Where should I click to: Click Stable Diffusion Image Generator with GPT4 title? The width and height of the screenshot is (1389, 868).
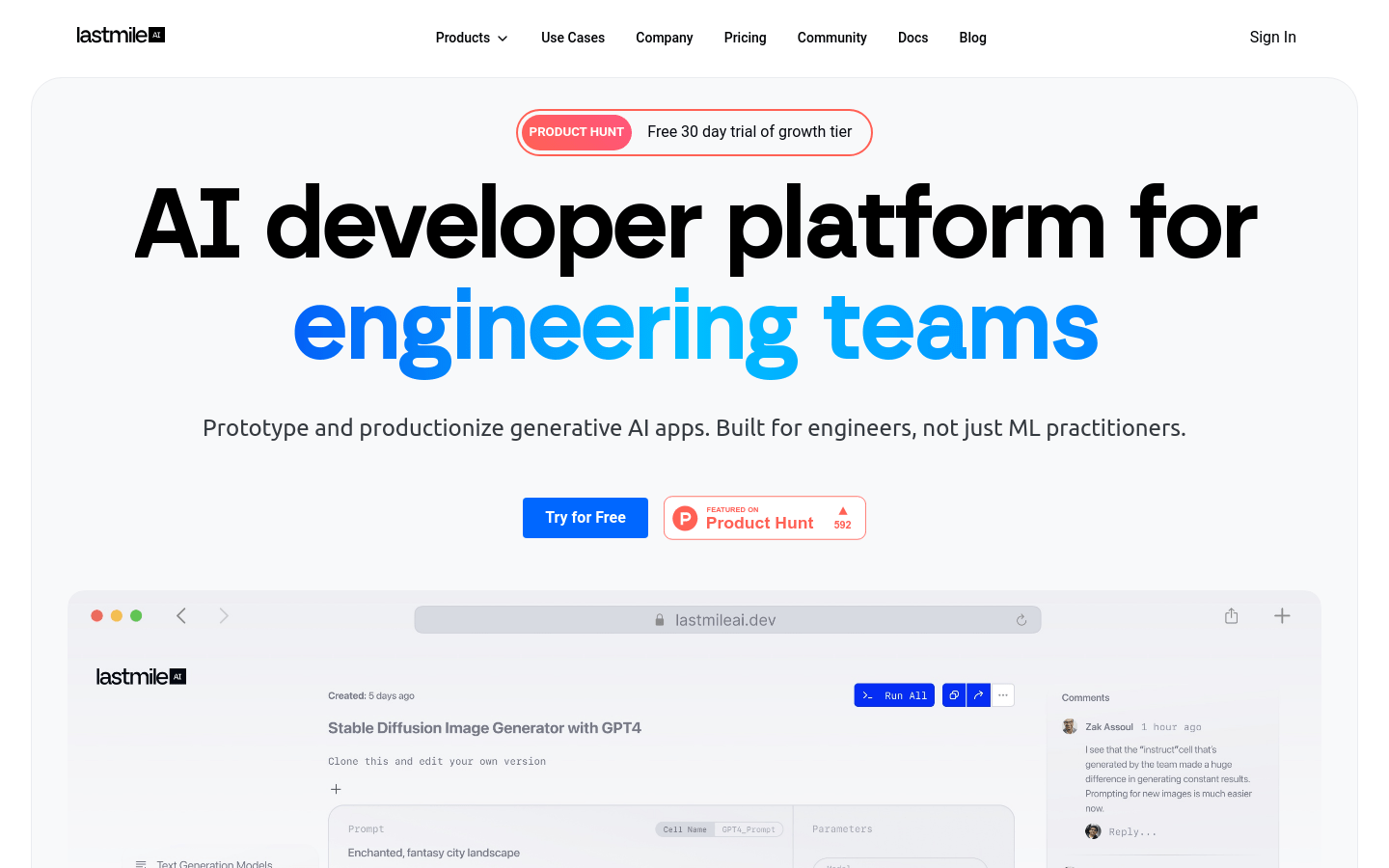(484, 728)
